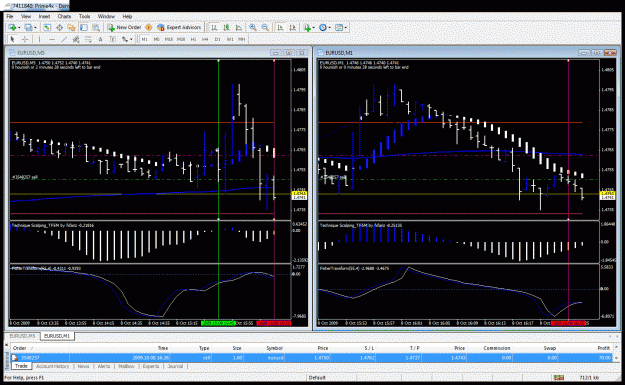Open the Periods clock icon

point(323,28)
